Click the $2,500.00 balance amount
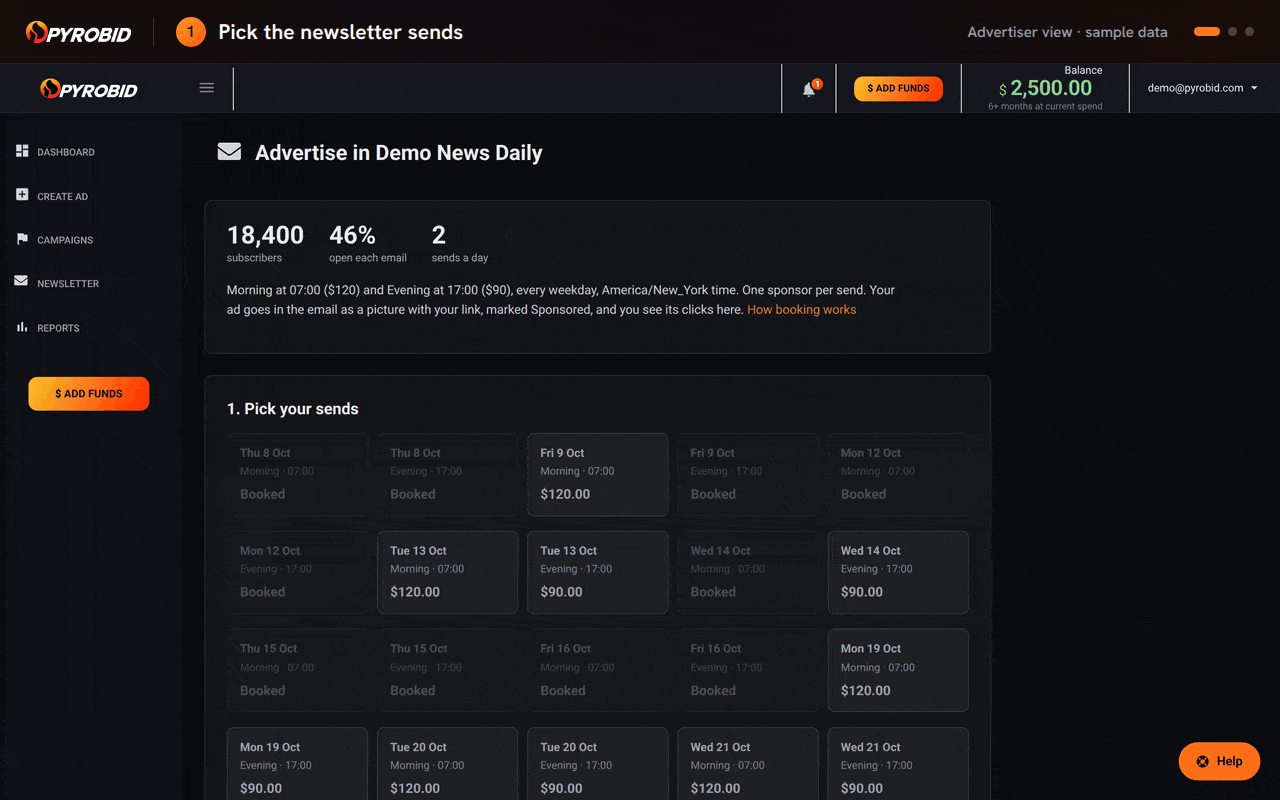Screen dimensions: 1280x800 click(1045, 89)
